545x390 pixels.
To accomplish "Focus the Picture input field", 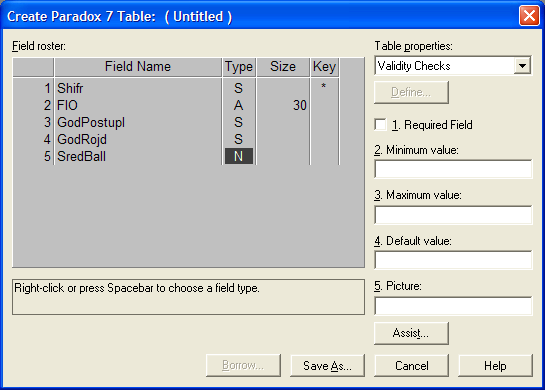I will click(453, 306).
